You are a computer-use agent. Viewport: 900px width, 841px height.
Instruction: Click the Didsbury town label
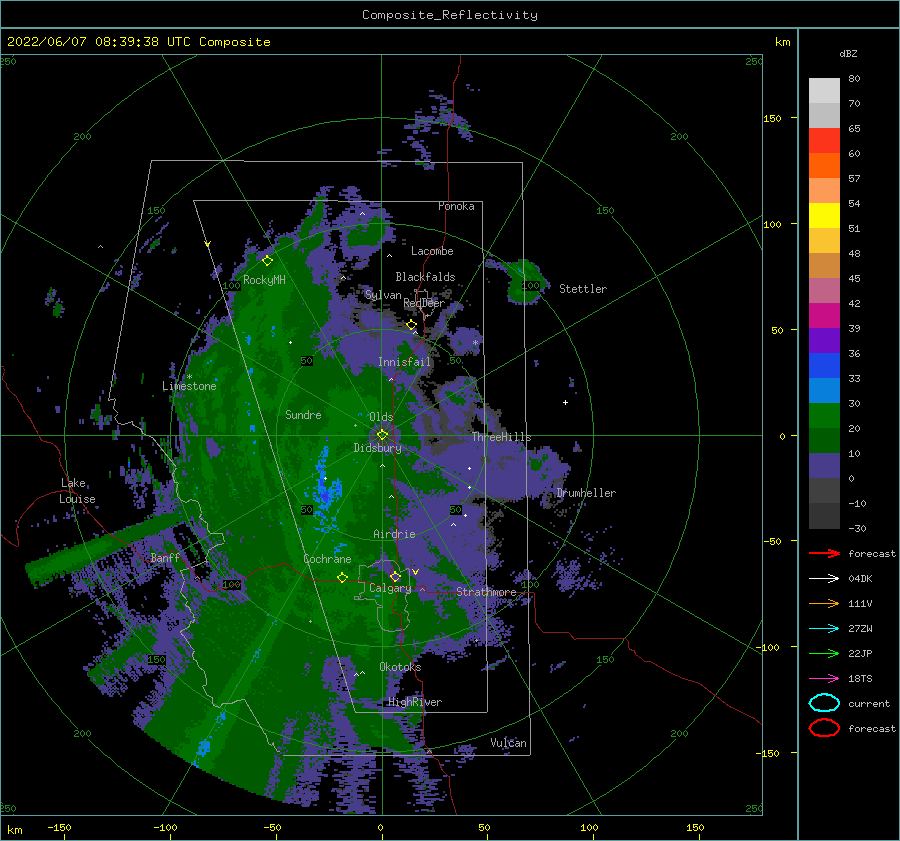[x=378, y=448]
